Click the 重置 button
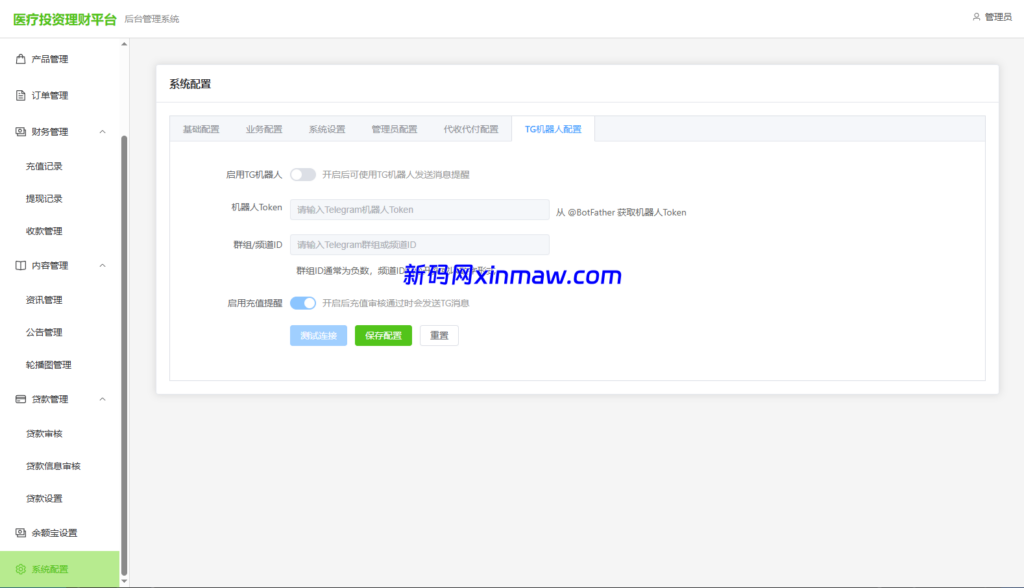The width and height of the screenshot is (1024, 588). (440, 336)
